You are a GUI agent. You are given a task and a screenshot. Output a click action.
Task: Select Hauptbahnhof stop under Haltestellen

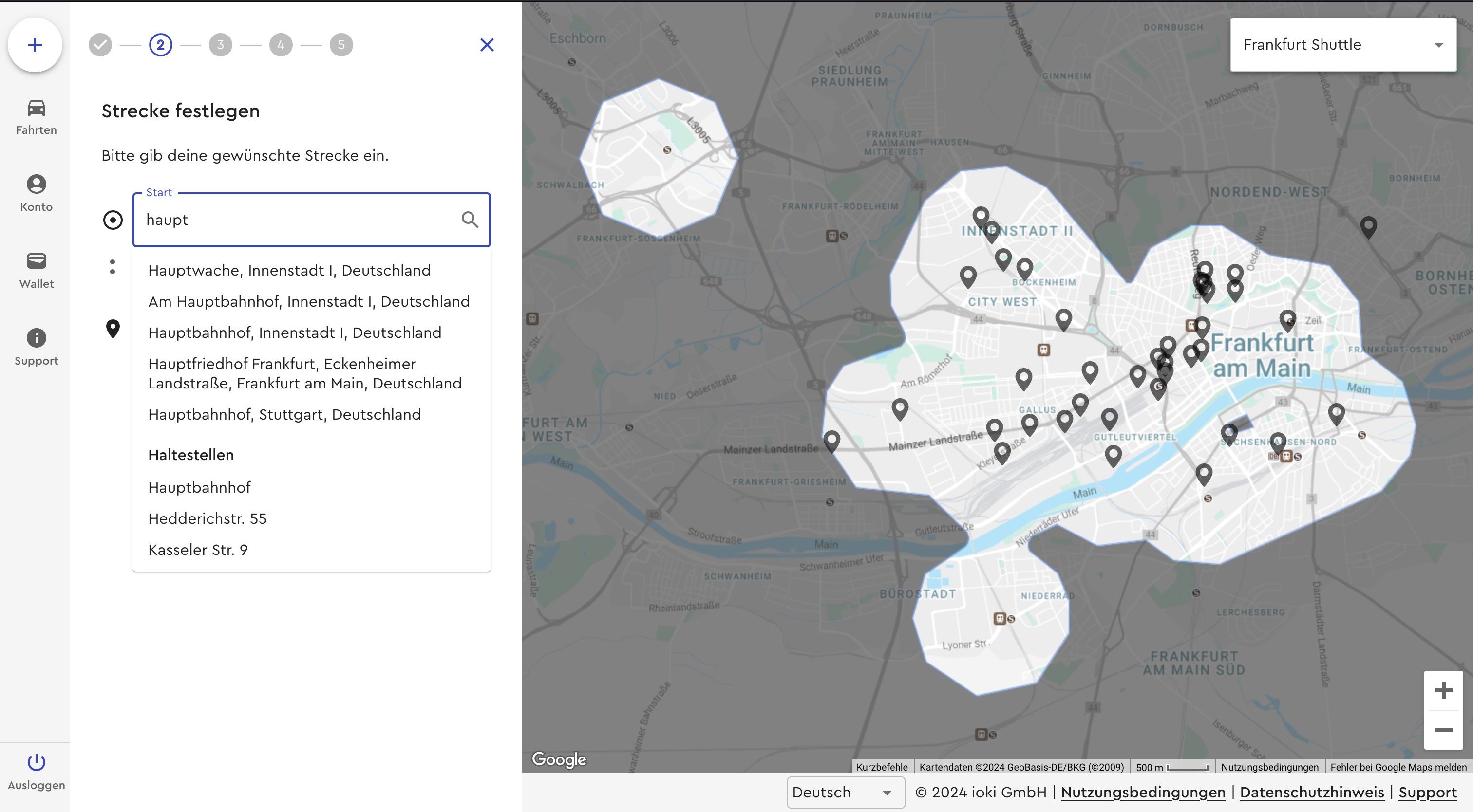coord(312,487)
